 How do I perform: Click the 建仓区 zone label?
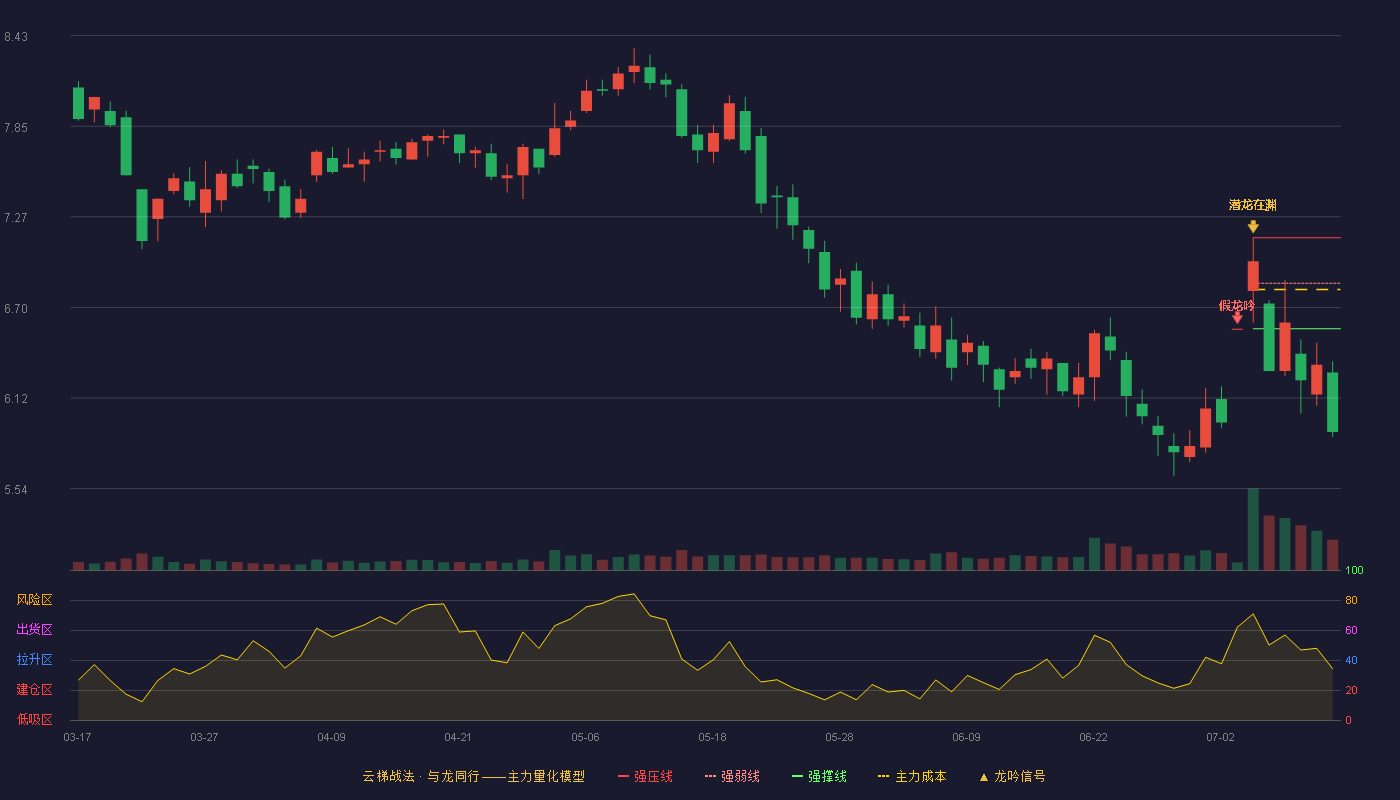click(x=34, y=690)
